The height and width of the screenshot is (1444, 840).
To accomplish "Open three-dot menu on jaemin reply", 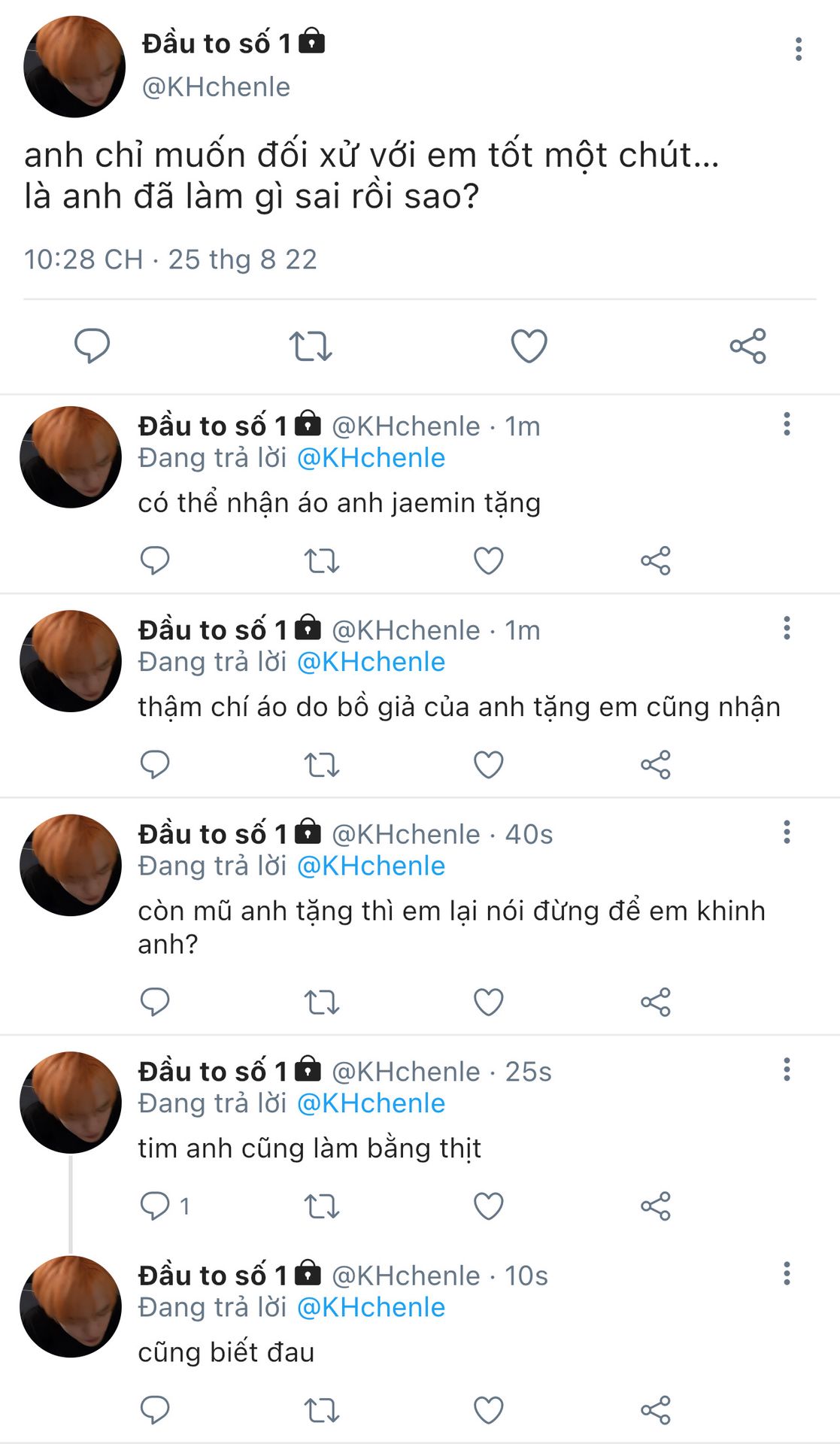I will click(x=787, y=424).
